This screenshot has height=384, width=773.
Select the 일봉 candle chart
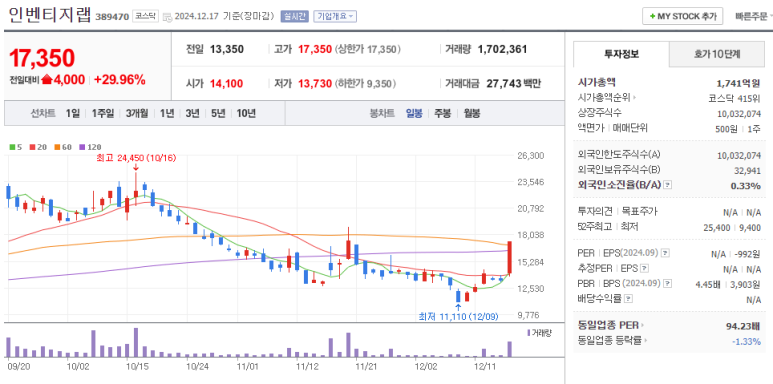[414, 113]
